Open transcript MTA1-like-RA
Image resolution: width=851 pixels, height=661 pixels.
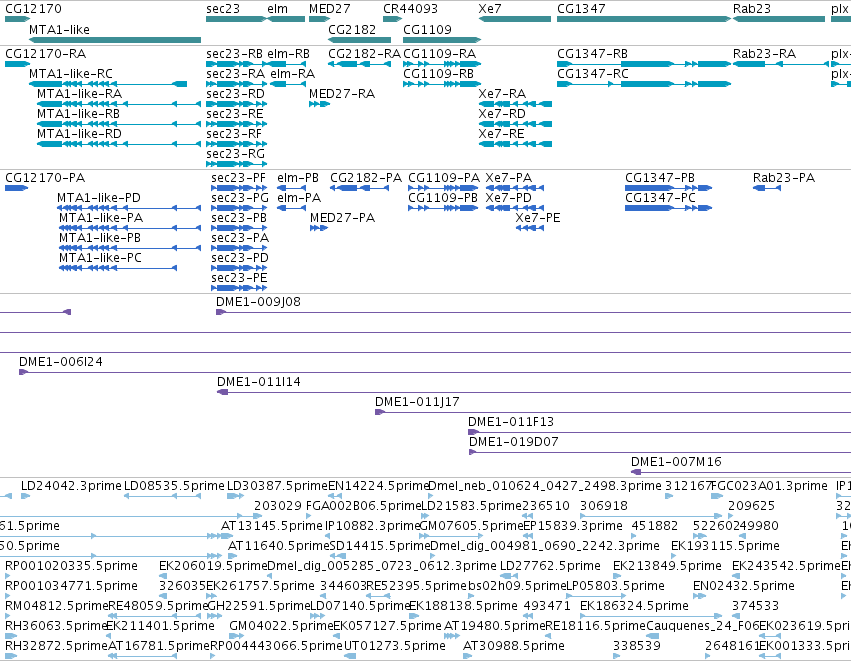(x=119, y=104)
